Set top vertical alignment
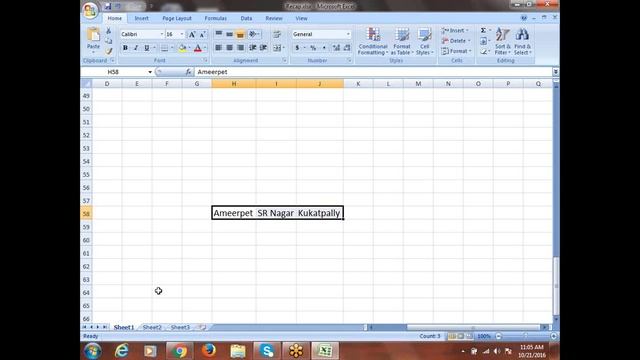 219,34
